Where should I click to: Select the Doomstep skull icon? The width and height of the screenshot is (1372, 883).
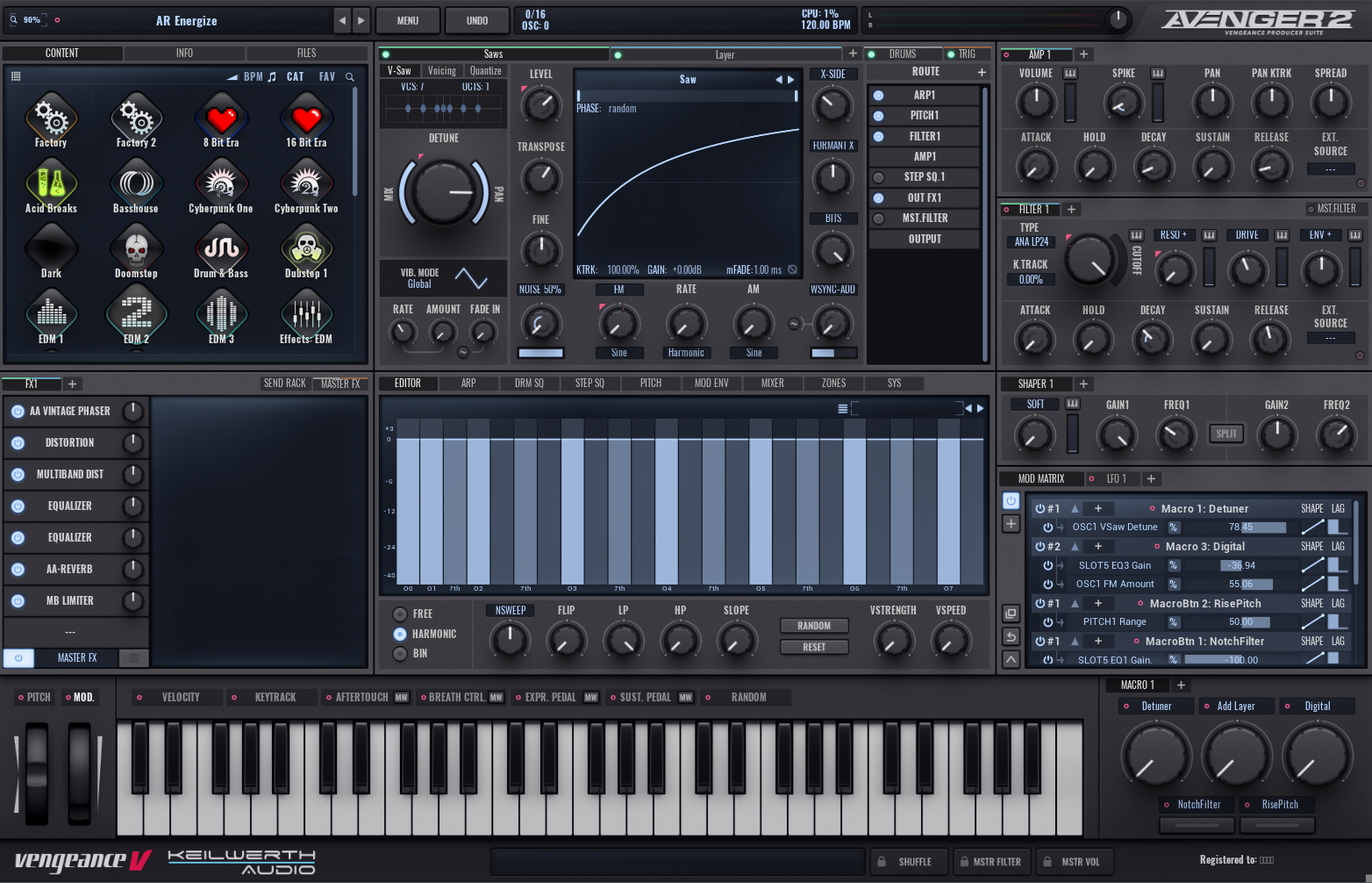coord(136,248)
